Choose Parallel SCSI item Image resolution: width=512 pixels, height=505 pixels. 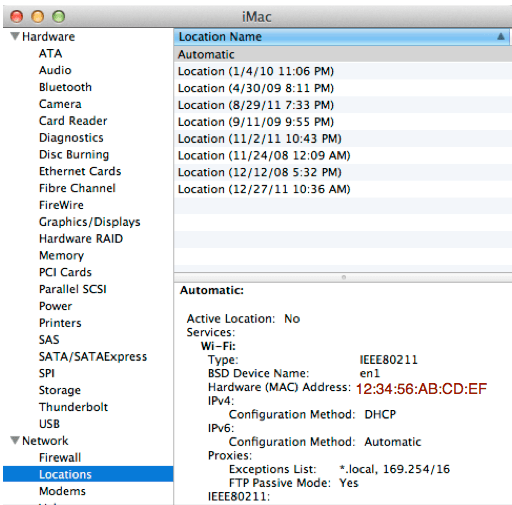[x=73, y=289]
